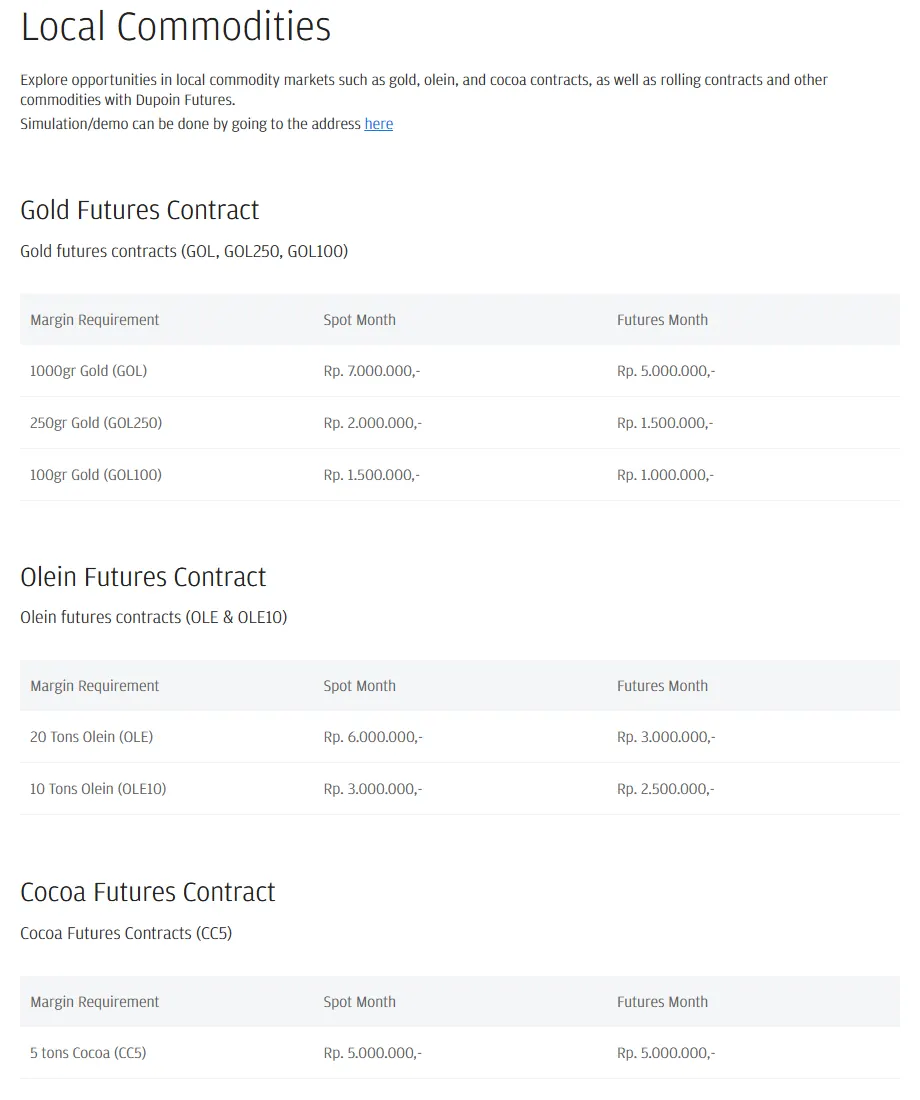The image size is (920, 1100).
Task: Select OLE10 futures month Rp. 2.500.000
Action: [x=665, y=789]
